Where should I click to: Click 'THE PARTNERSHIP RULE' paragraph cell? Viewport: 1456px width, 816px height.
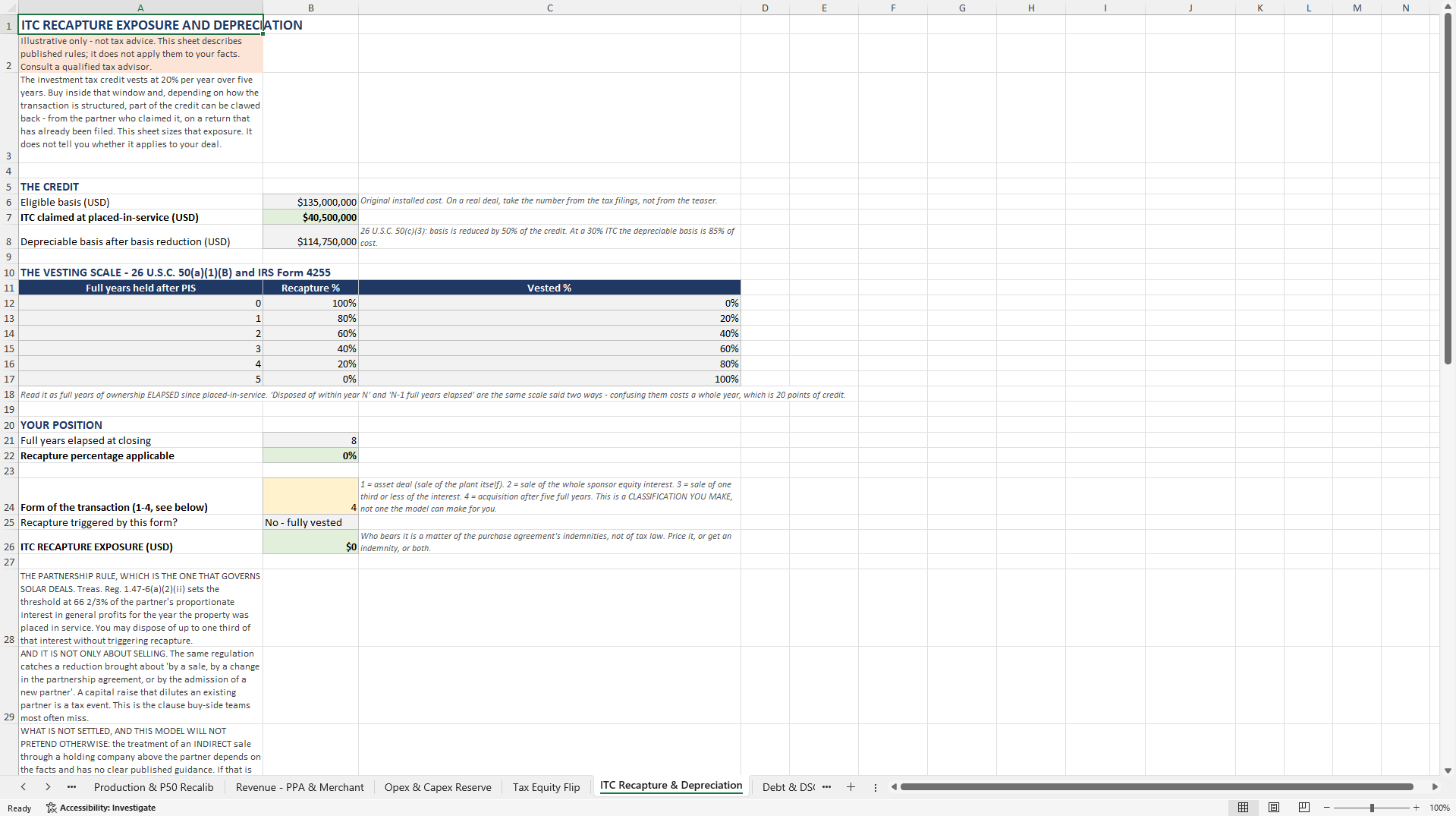click(140, 608)
